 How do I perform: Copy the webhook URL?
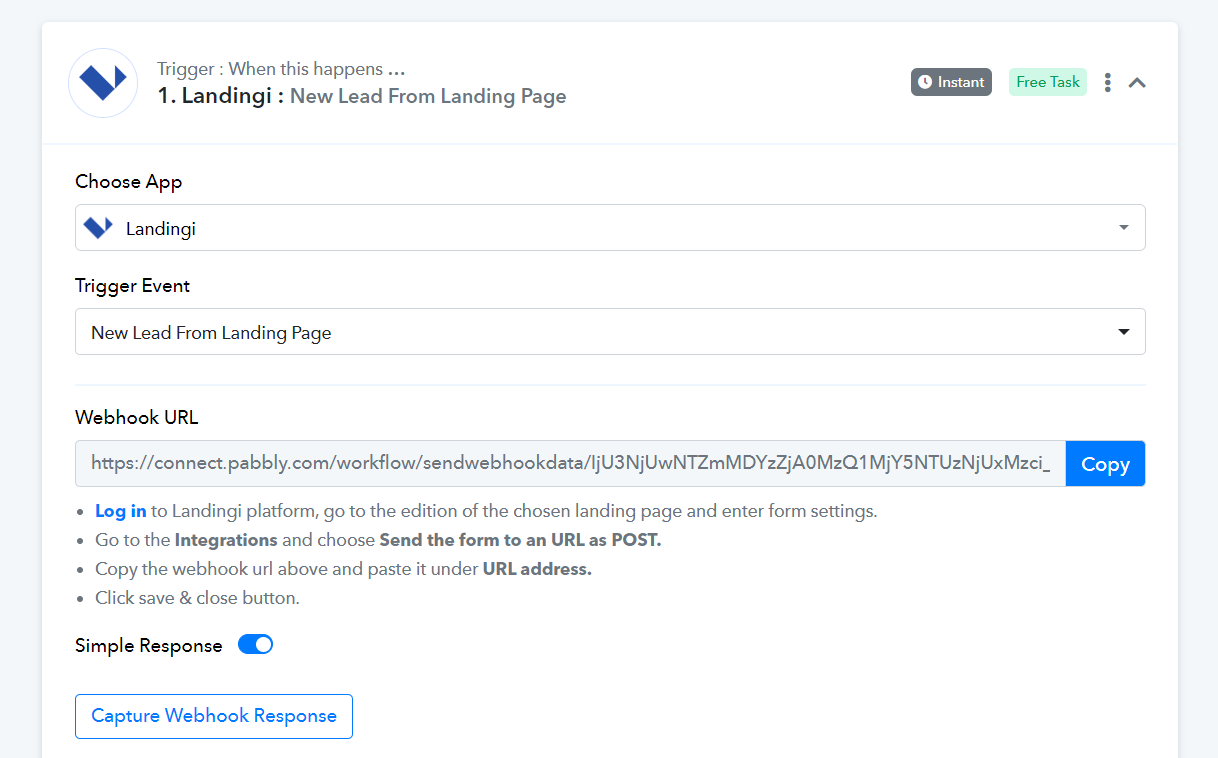click(x=1105, y=464)
